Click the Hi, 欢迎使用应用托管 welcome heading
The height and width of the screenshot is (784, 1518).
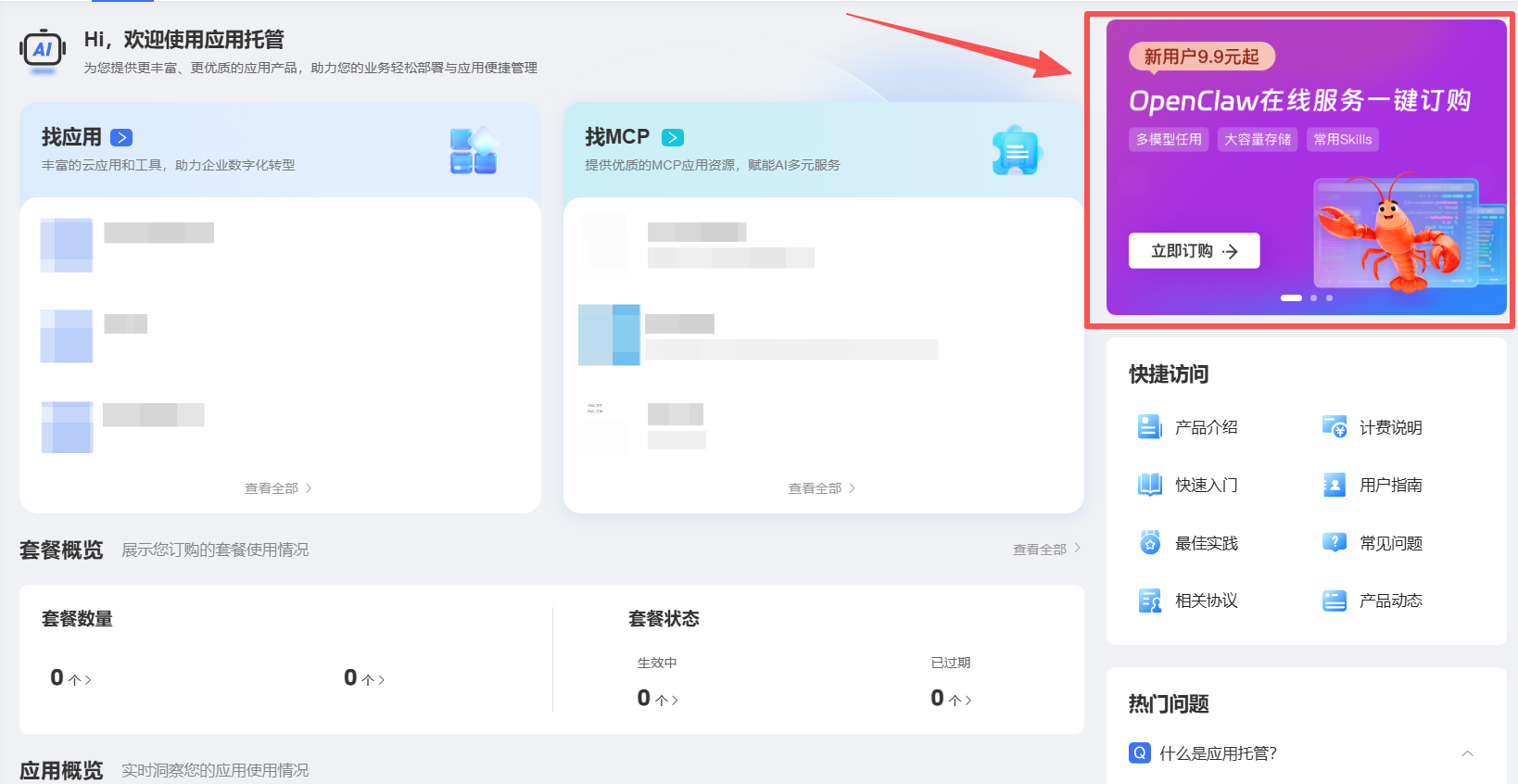(184, 39)
